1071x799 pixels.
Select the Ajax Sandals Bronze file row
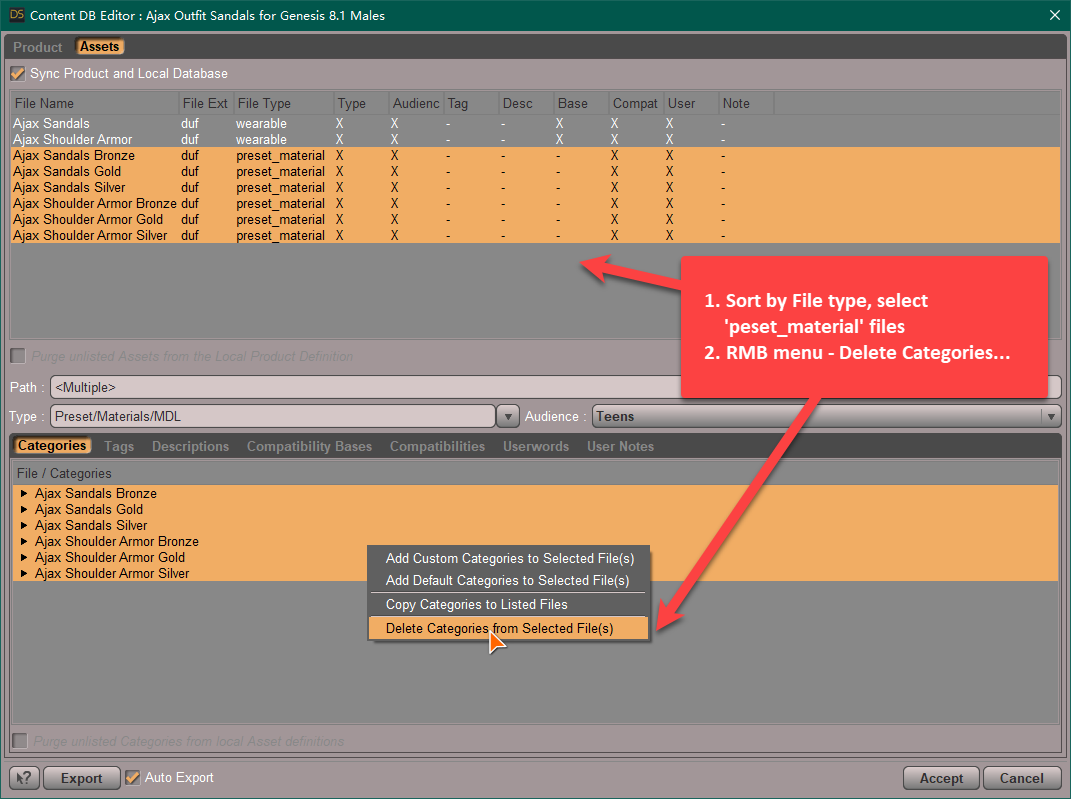pyautogui.click(x=536, y=156)
